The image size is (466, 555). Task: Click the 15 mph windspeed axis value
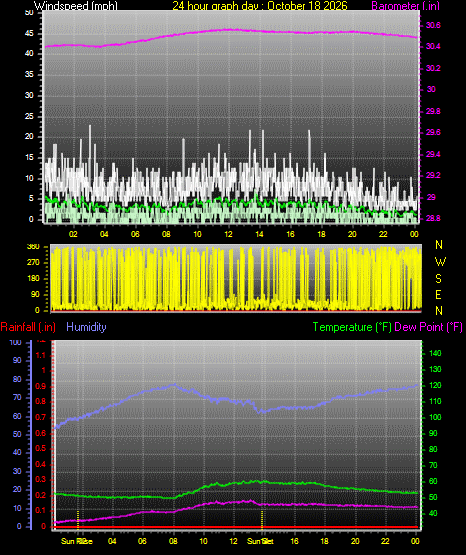click(x=29, y=158)
